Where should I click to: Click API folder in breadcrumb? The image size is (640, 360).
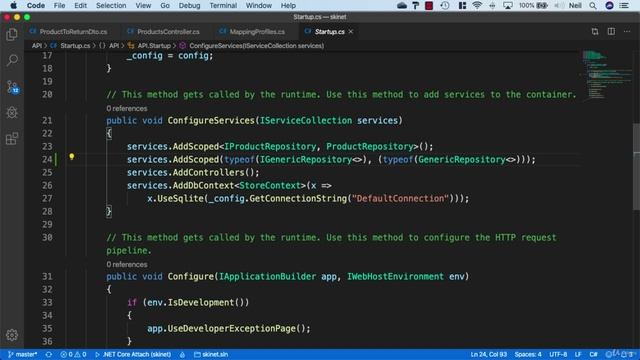point(37,46)
